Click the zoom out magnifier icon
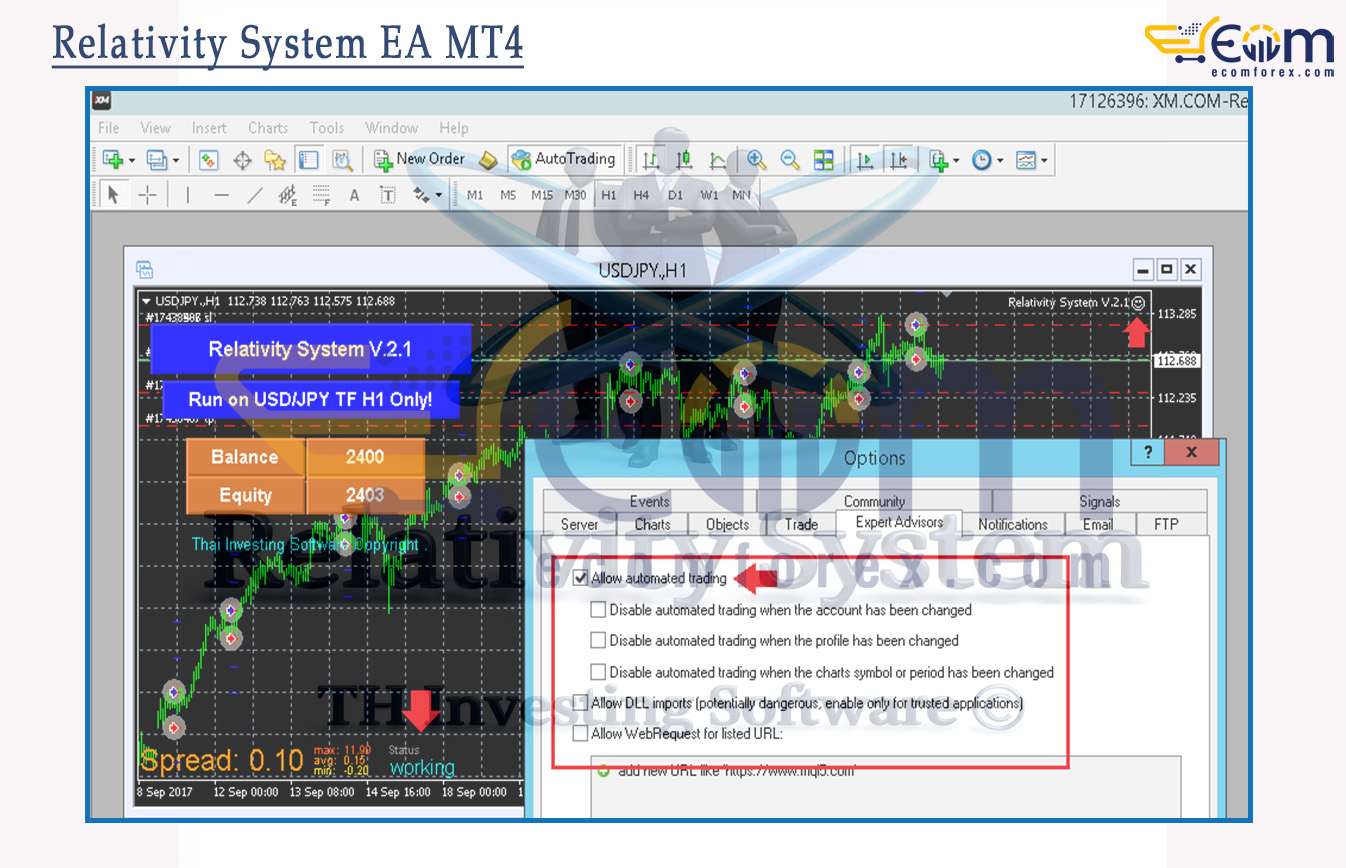1346x868 pixels. 790,160
